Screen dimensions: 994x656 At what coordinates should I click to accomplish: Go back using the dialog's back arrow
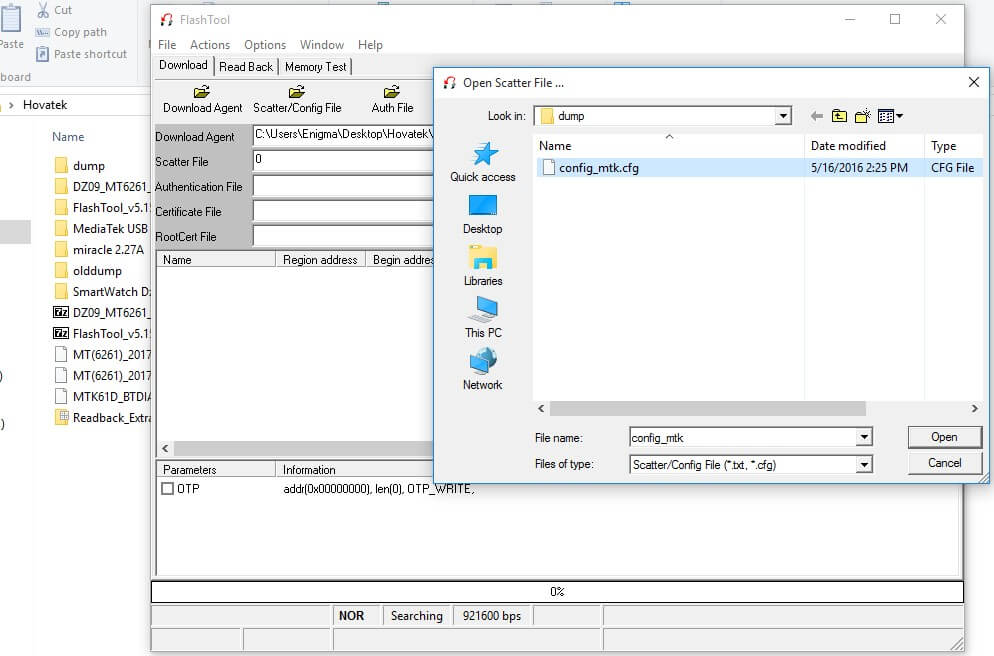[816, 116]
